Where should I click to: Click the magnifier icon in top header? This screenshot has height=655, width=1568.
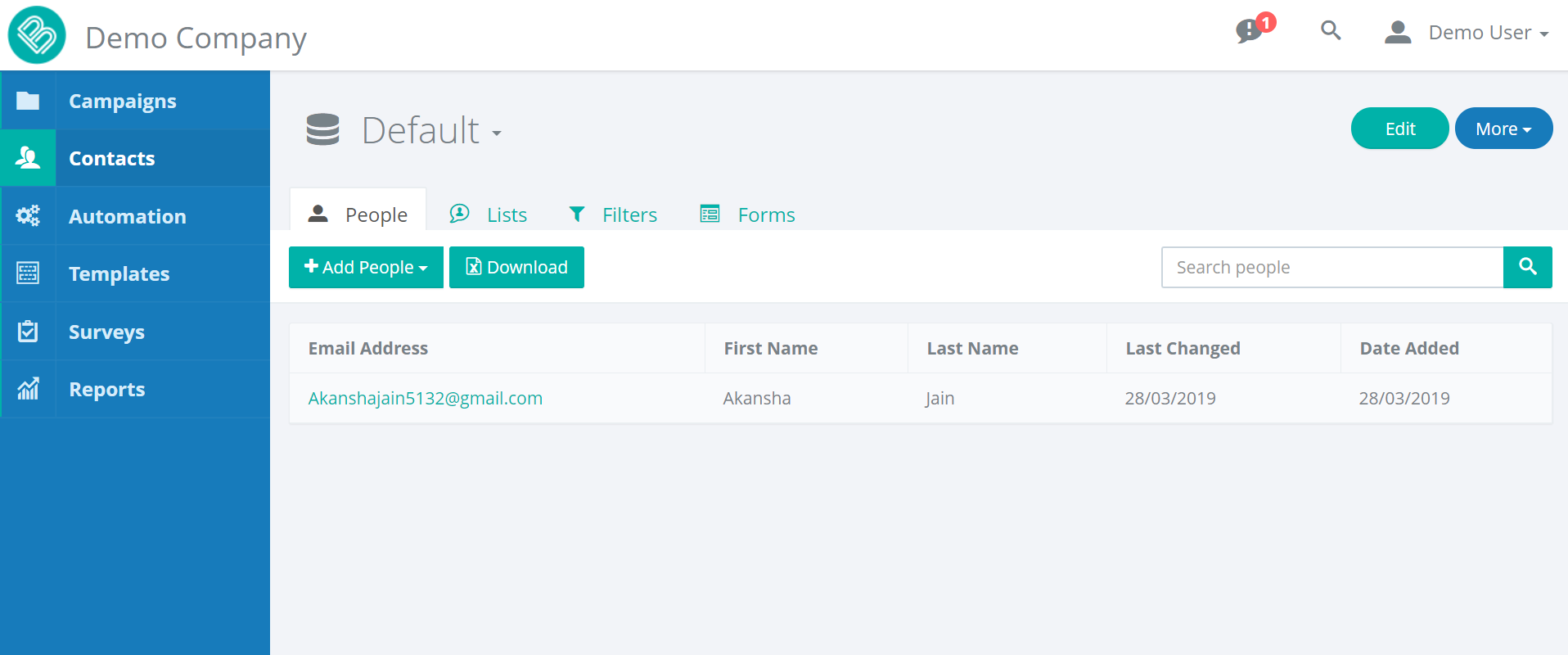(x=1331, y=31)
